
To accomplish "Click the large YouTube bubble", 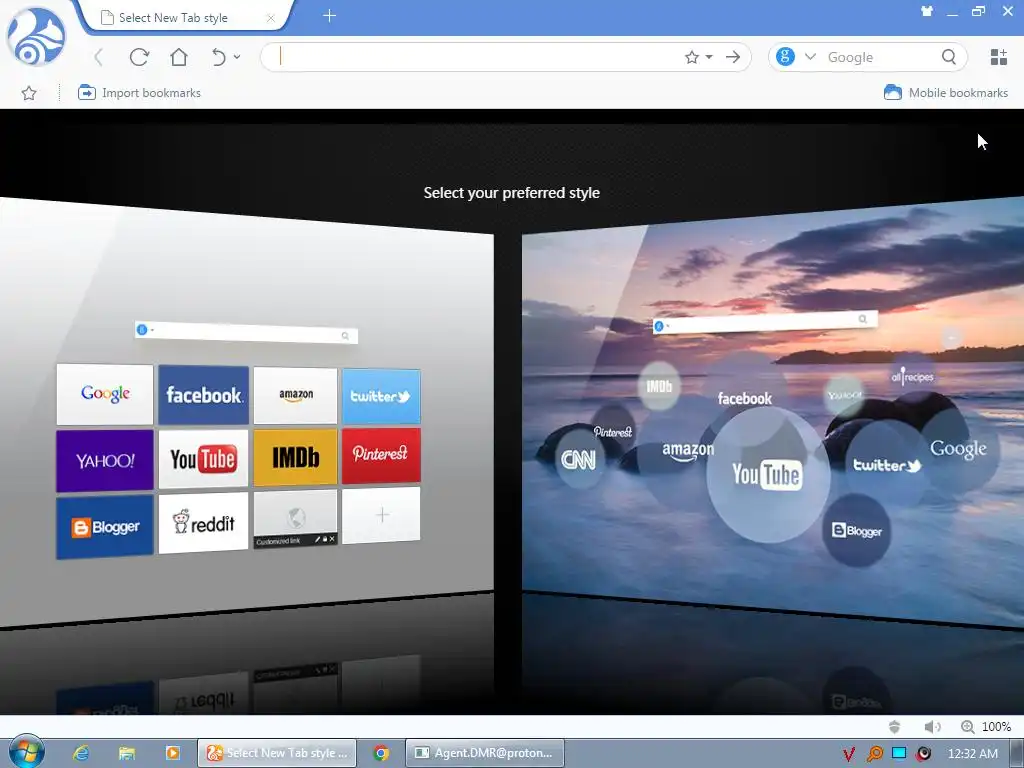I will click(x=767, y=475).
